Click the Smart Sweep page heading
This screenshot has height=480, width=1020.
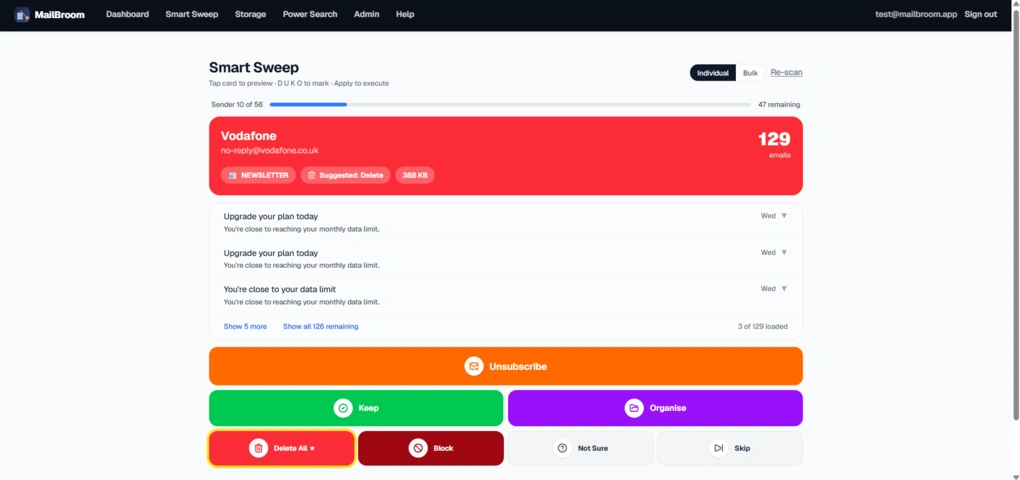[254, 68]
